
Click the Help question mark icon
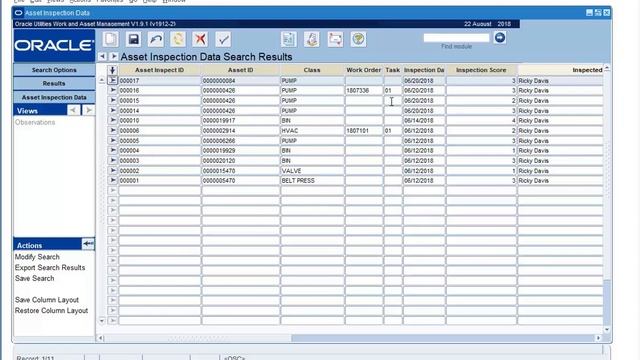tap(358, 39)
